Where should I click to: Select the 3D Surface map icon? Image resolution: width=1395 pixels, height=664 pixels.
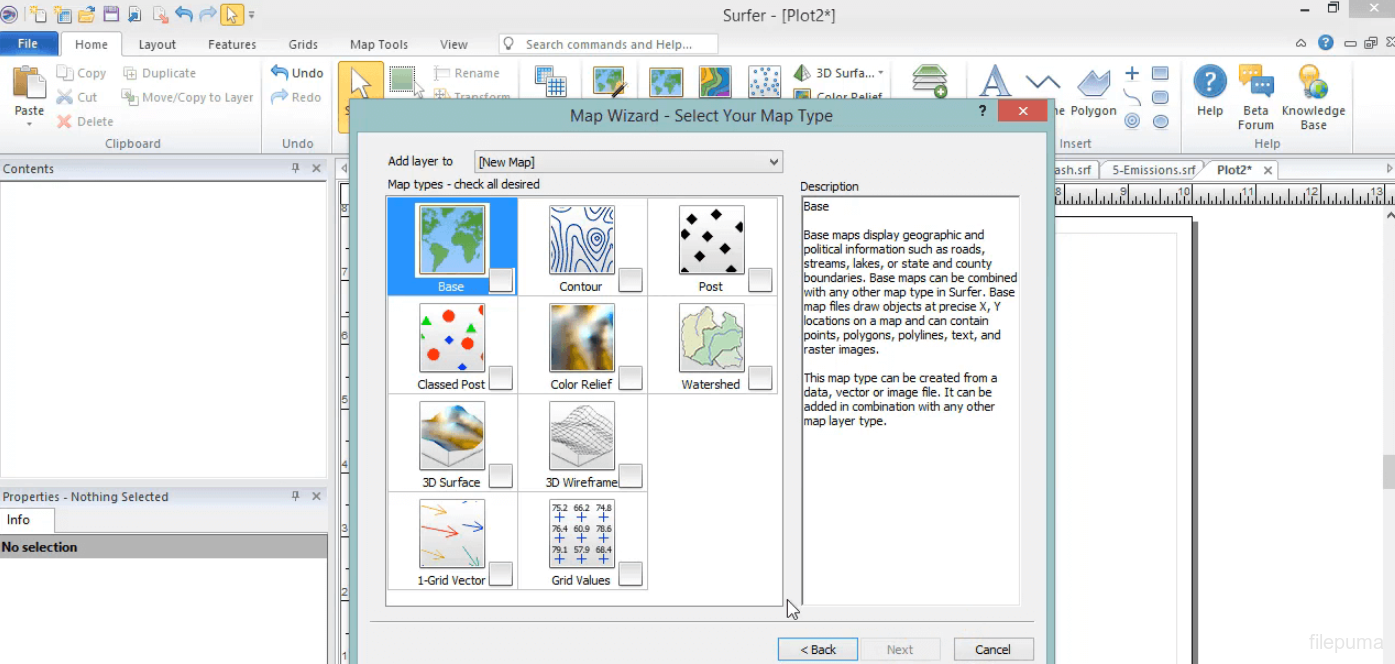[452, 436]
